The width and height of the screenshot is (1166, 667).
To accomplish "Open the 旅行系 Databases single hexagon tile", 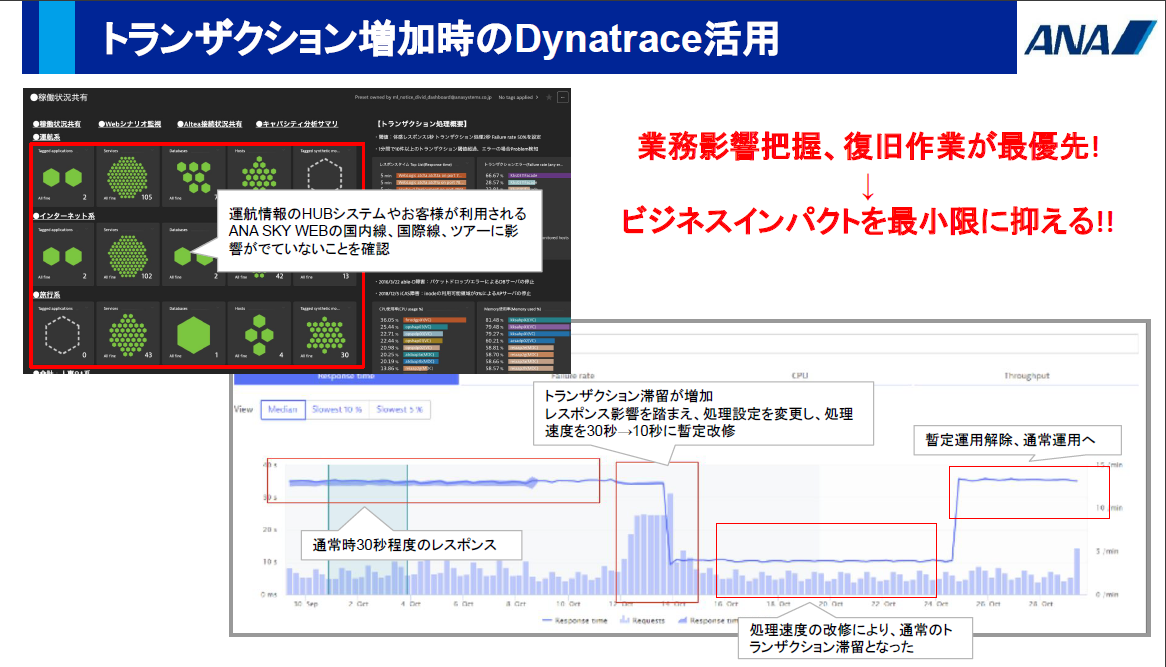I will click(x=193, y=332).
